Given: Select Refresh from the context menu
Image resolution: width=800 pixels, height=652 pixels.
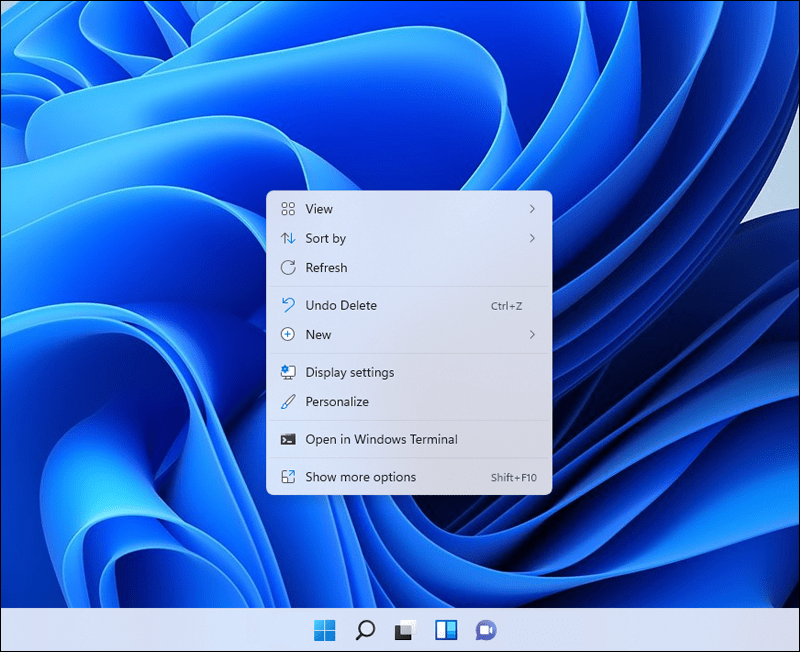Looking at the screenshot, I should (x=409, y=267).
